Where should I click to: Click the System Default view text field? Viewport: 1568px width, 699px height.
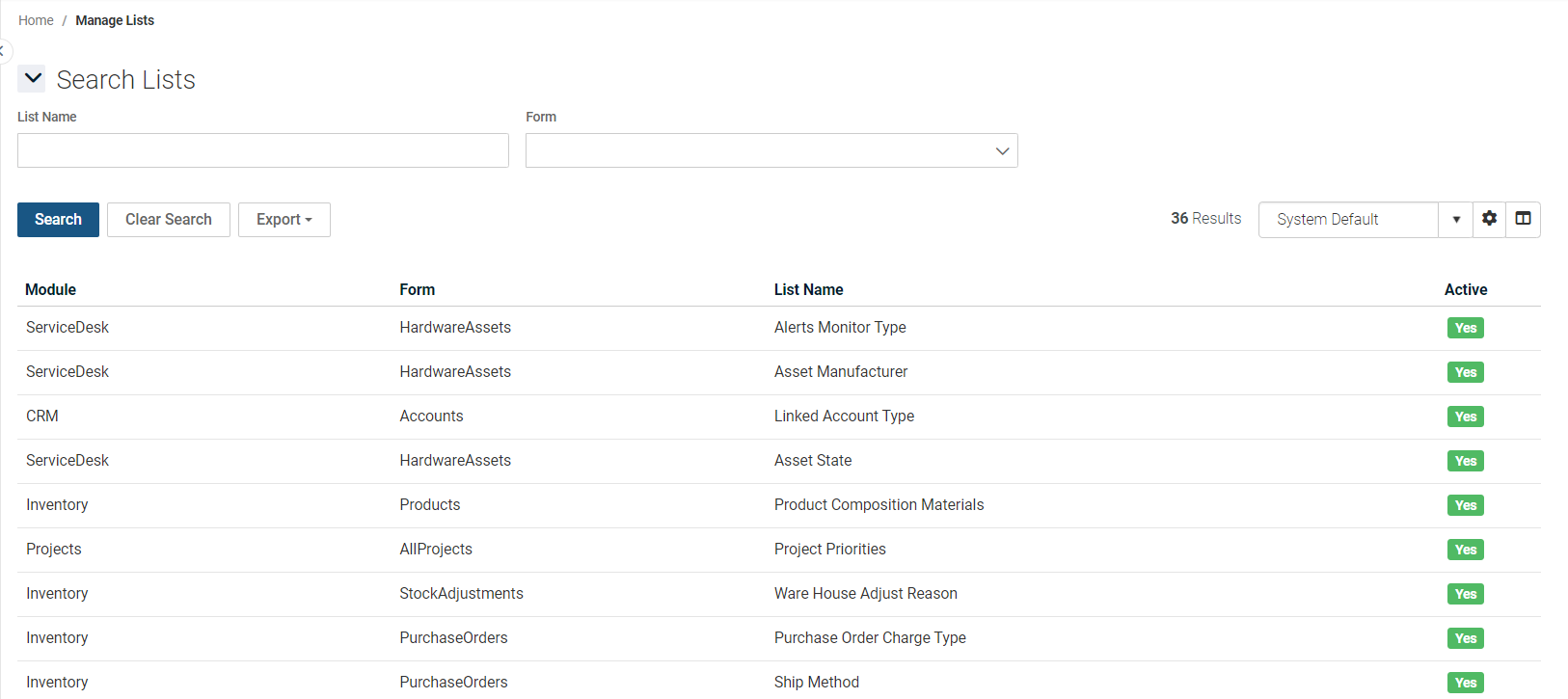[x=1347, y=220]
